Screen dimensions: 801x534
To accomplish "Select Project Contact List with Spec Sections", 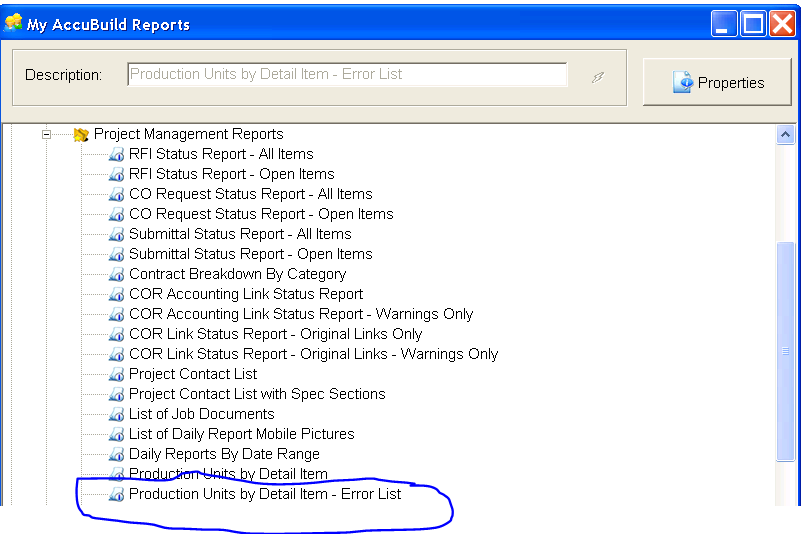I will pyautogui.click(x=257, y=393).
